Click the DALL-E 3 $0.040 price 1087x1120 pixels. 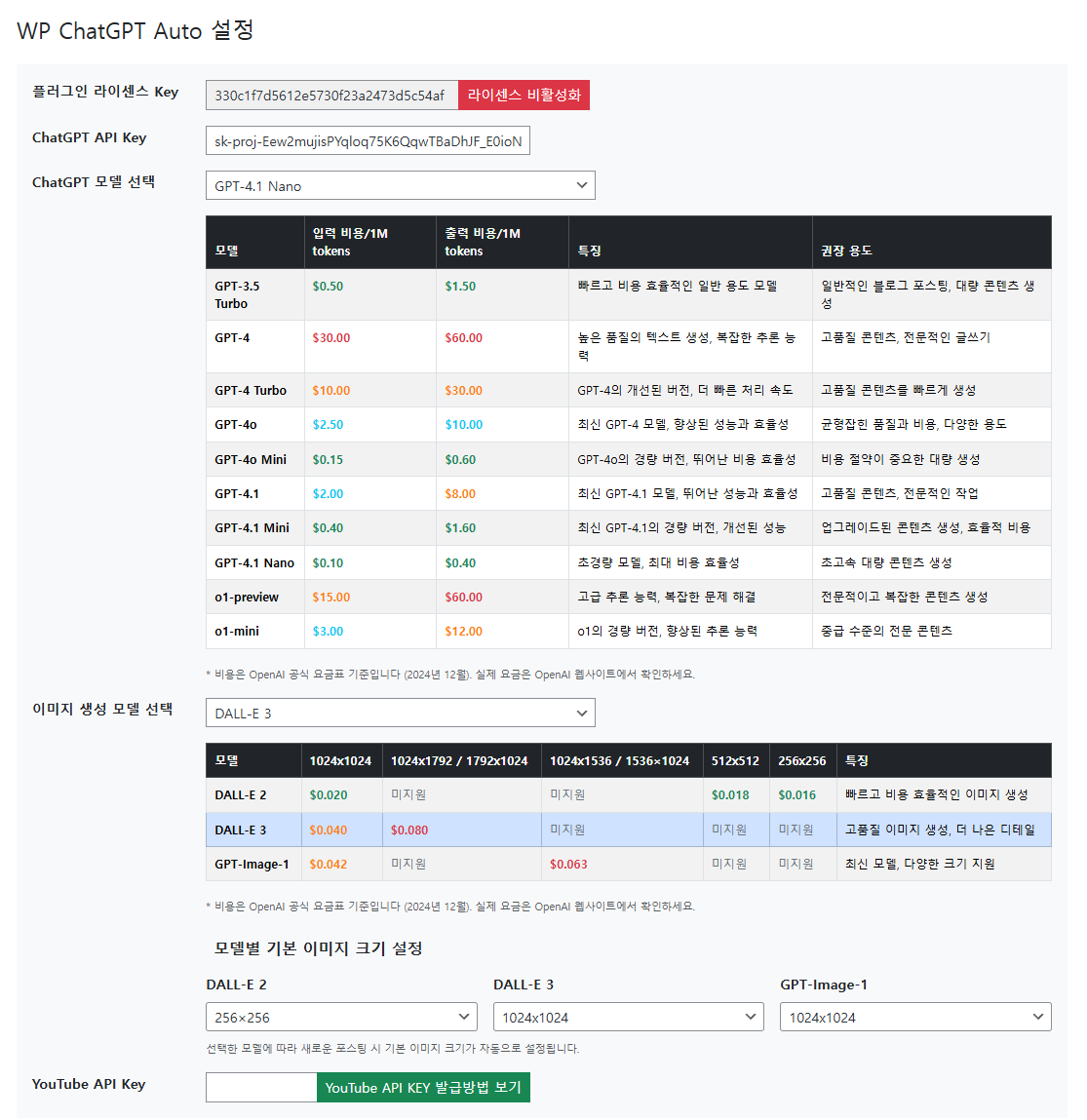(329, 830)
